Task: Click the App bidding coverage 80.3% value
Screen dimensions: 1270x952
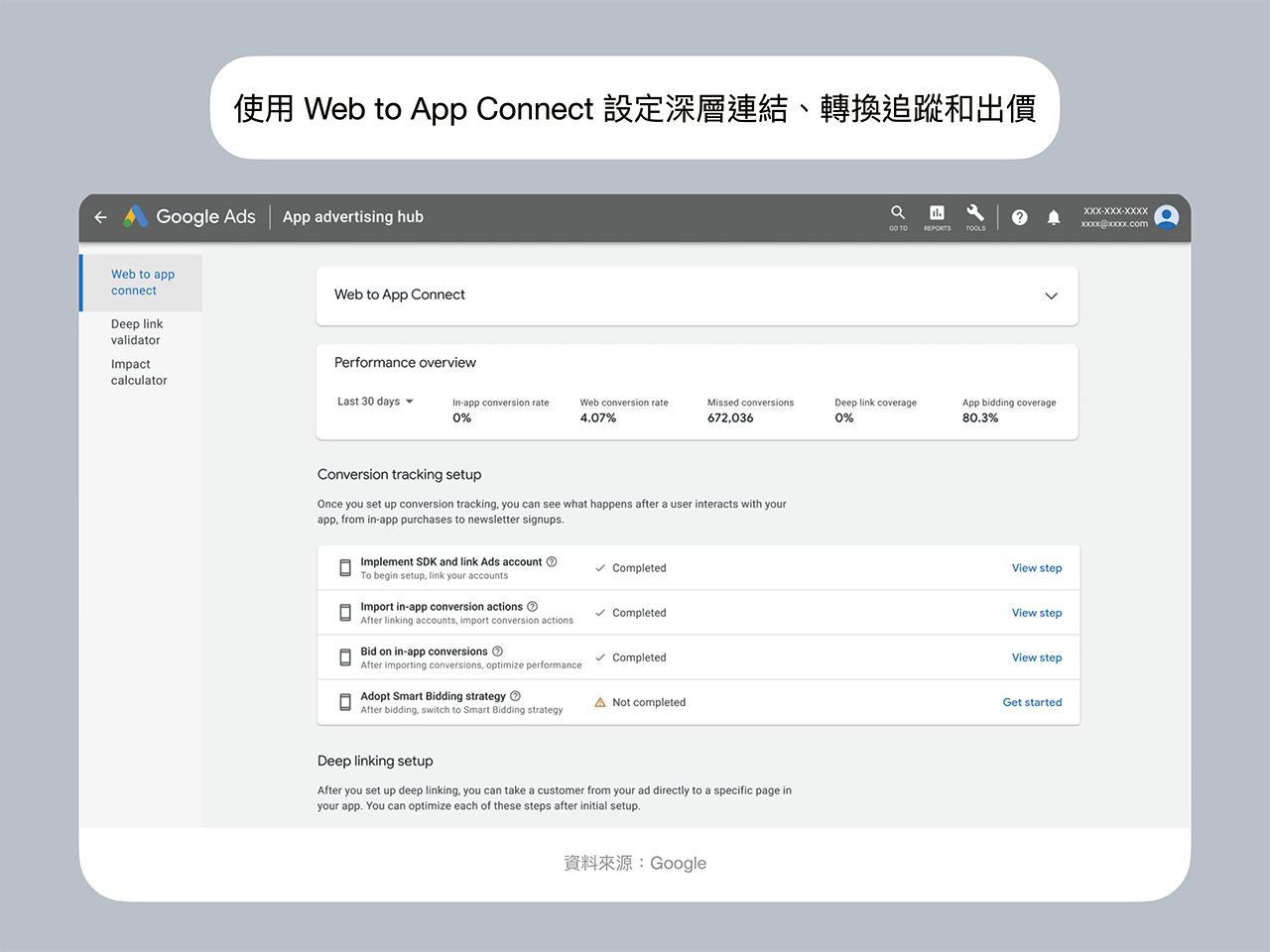Action: [980, 418]
